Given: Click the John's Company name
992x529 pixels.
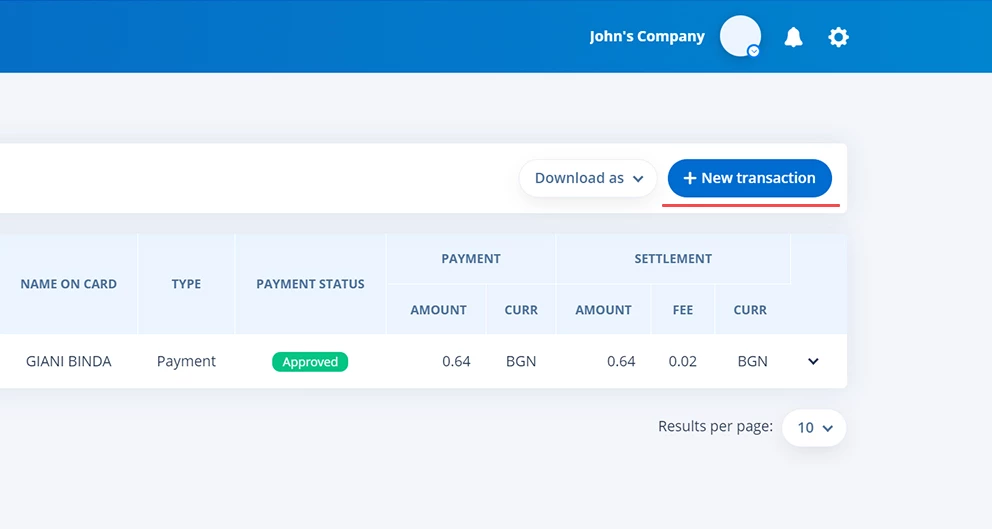Looking at the screenshot, I should [x=647, y=37].
